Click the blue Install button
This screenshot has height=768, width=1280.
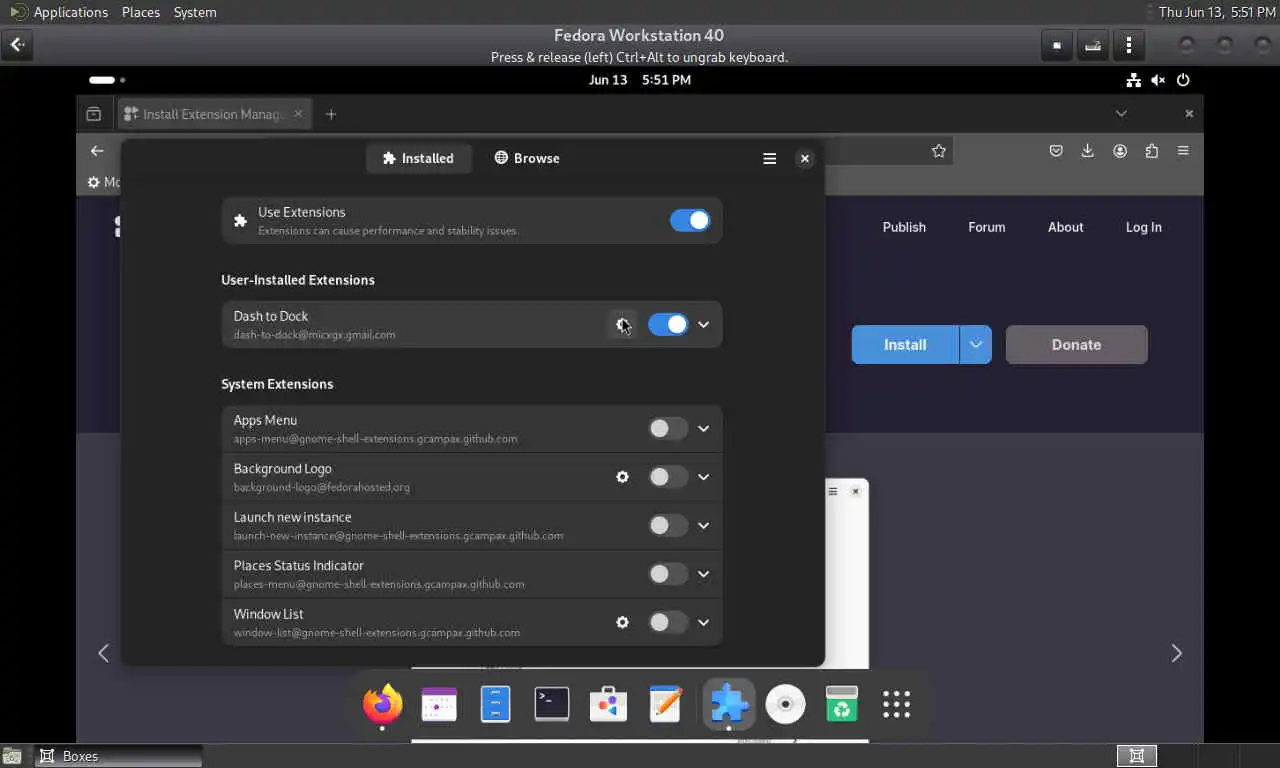pos(905,345)
